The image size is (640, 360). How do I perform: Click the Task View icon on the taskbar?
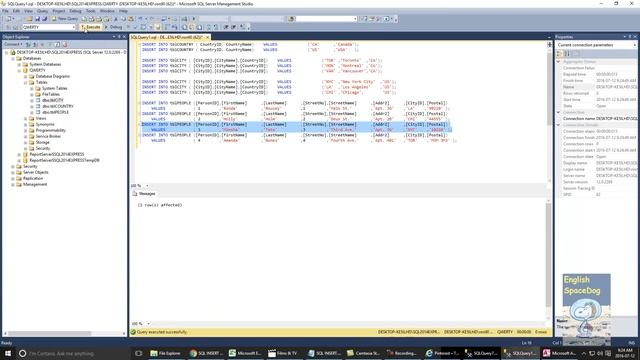138,353
